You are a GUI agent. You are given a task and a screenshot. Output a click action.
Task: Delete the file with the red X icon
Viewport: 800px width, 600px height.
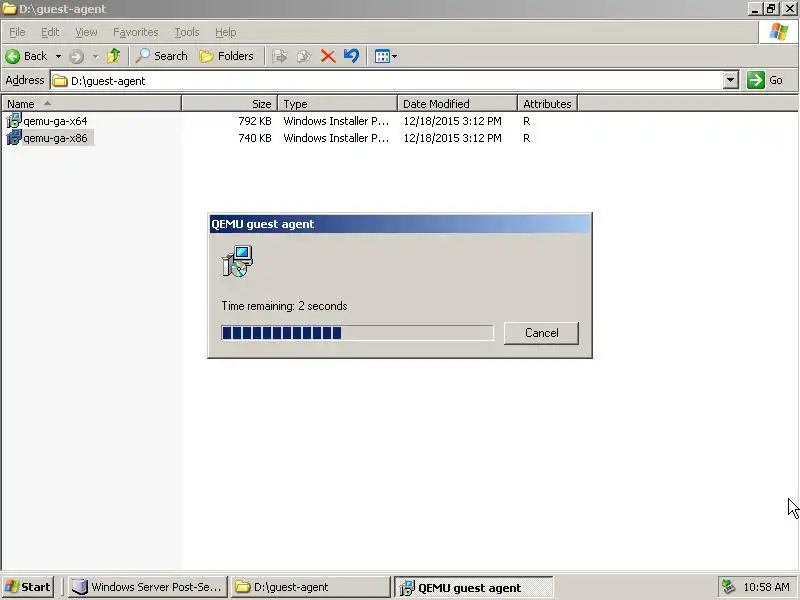click(328, 56)
